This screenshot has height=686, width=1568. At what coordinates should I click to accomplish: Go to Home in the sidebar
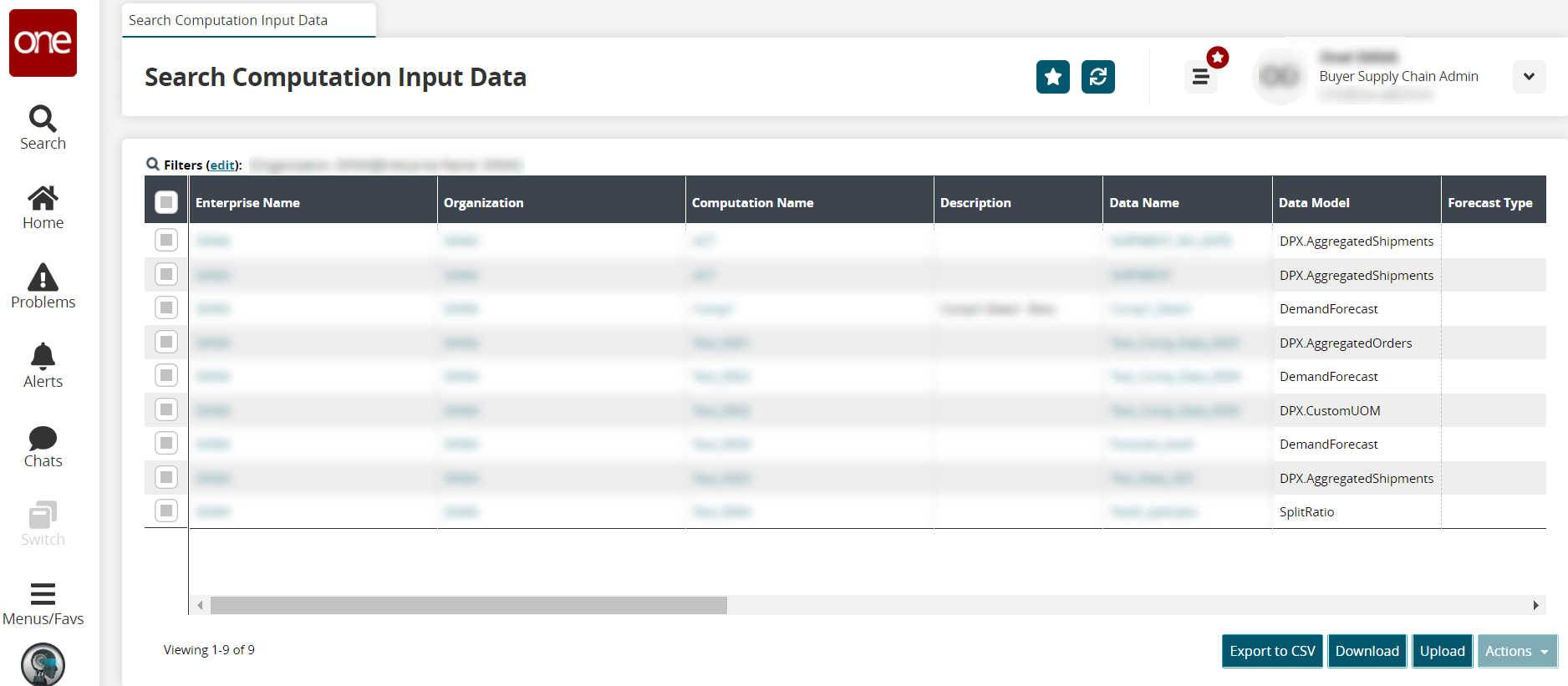[43, 199]
